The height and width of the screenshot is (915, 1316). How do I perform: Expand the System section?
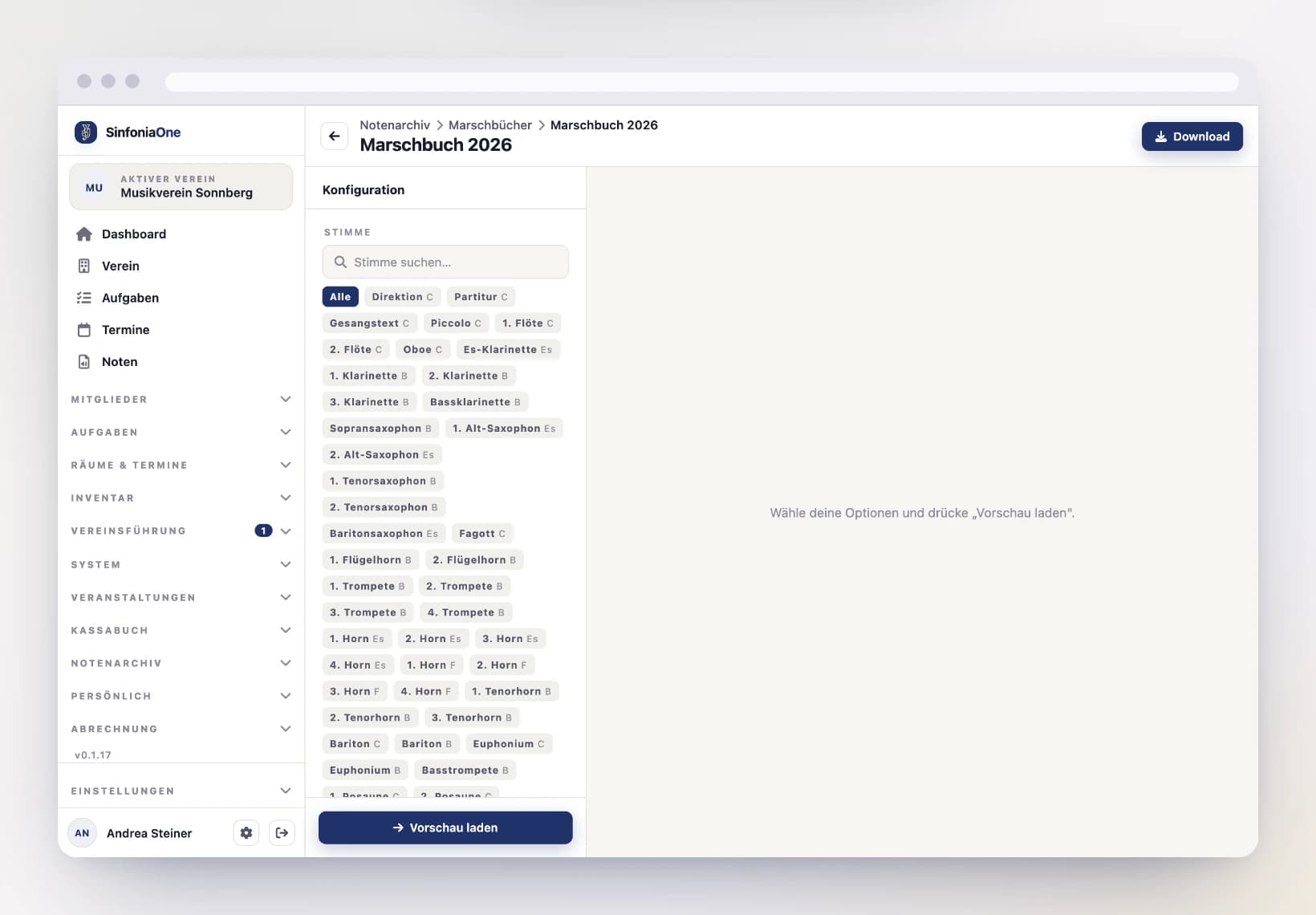pyautogui.click(x=181, y=565)
